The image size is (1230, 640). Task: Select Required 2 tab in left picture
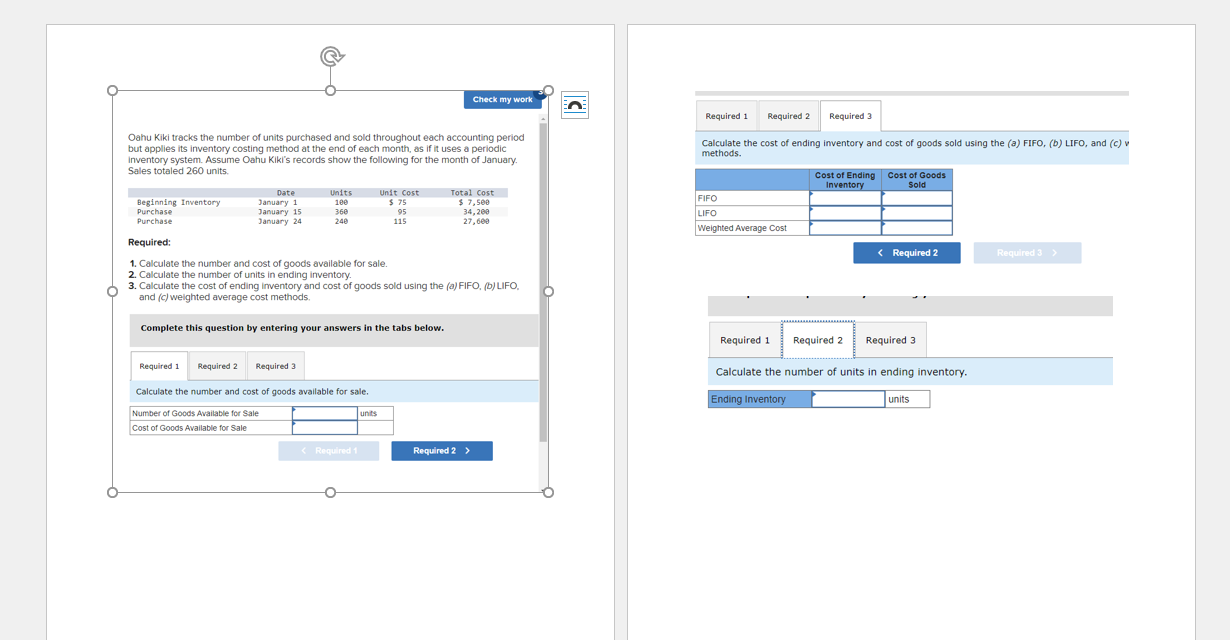218,366
